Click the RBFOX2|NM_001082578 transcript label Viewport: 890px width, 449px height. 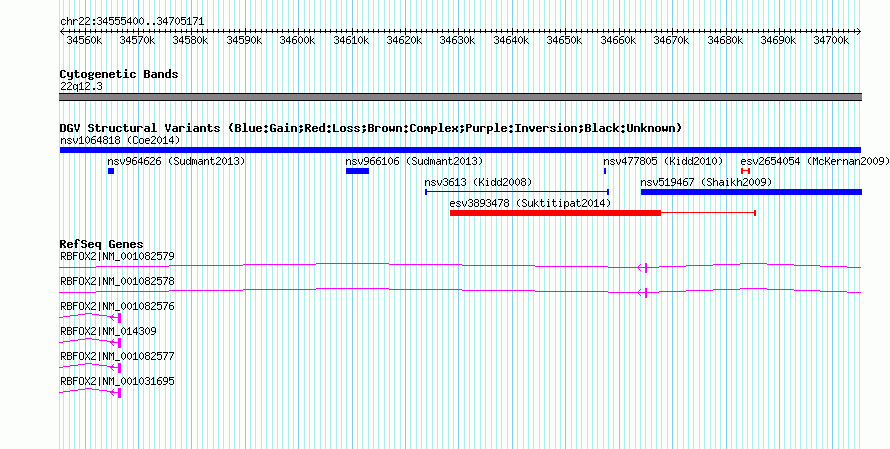click(117, 282)
